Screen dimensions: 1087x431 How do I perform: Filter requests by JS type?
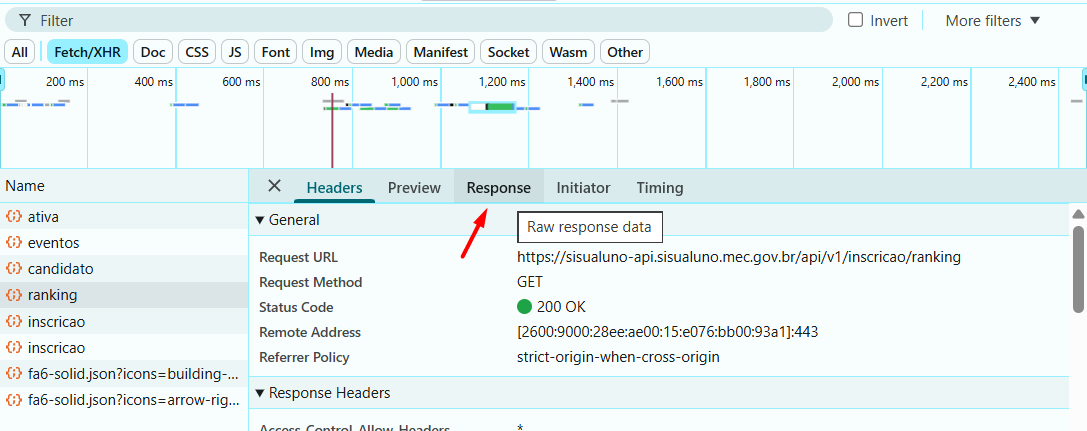(x=235, y=52)
